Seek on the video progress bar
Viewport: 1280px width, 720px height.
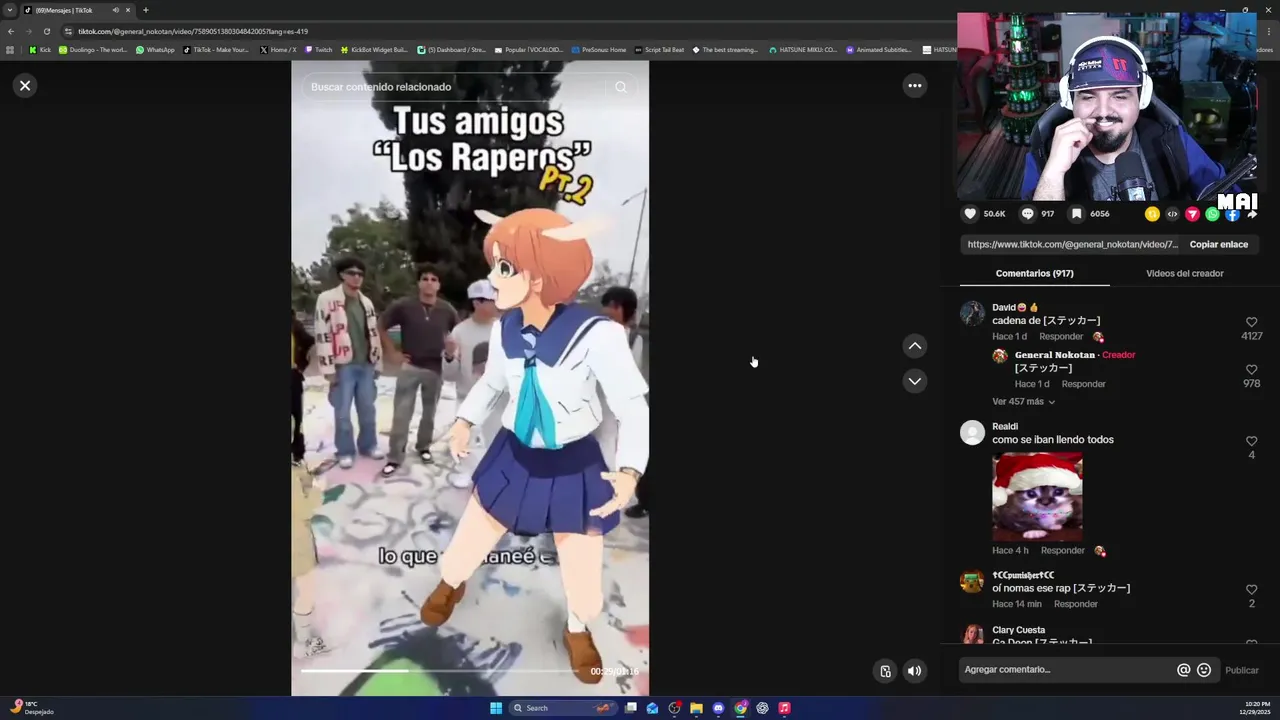click(440, 671)
